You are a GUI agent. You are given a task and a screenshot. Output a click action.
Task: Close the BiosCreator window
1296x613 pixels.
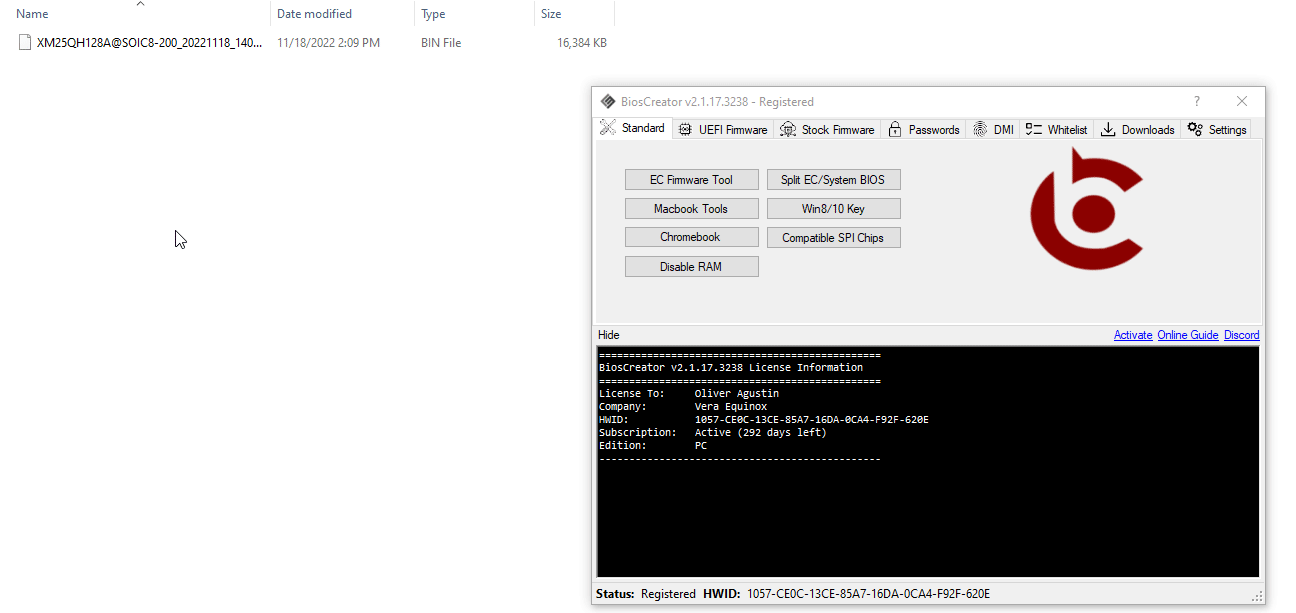(x=1242, y=101)
